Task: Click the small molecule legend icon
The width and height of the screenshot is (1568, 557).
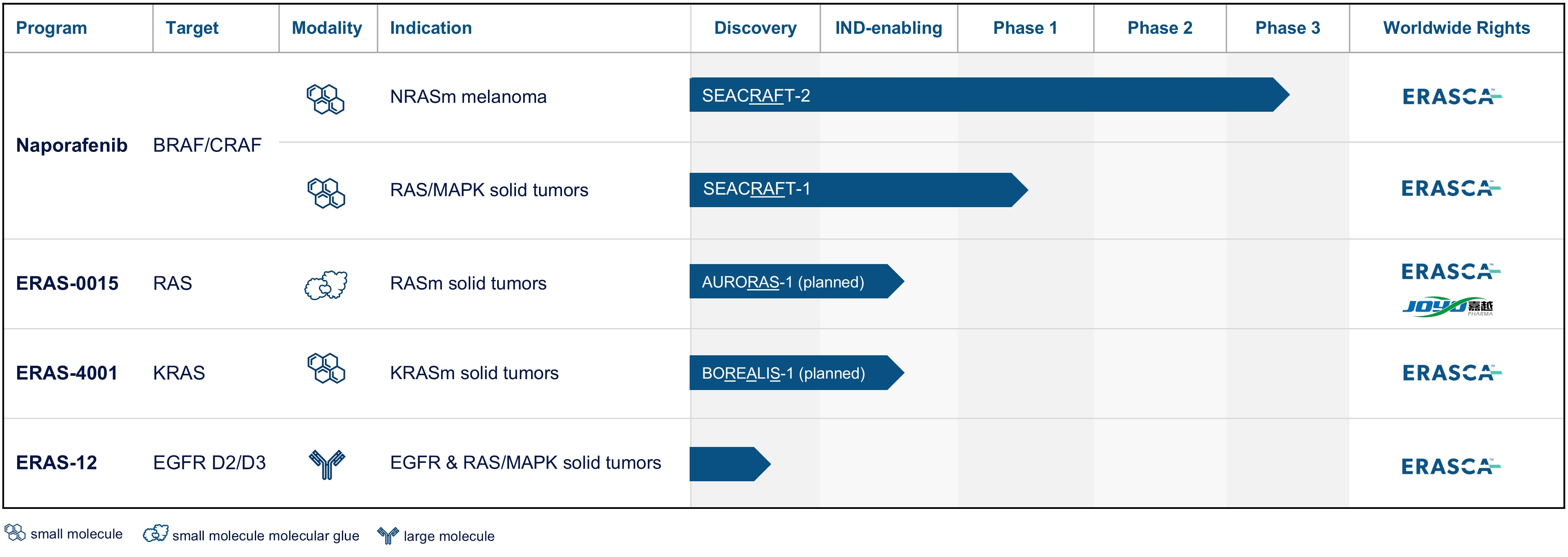Action: [x=15, y=532]
